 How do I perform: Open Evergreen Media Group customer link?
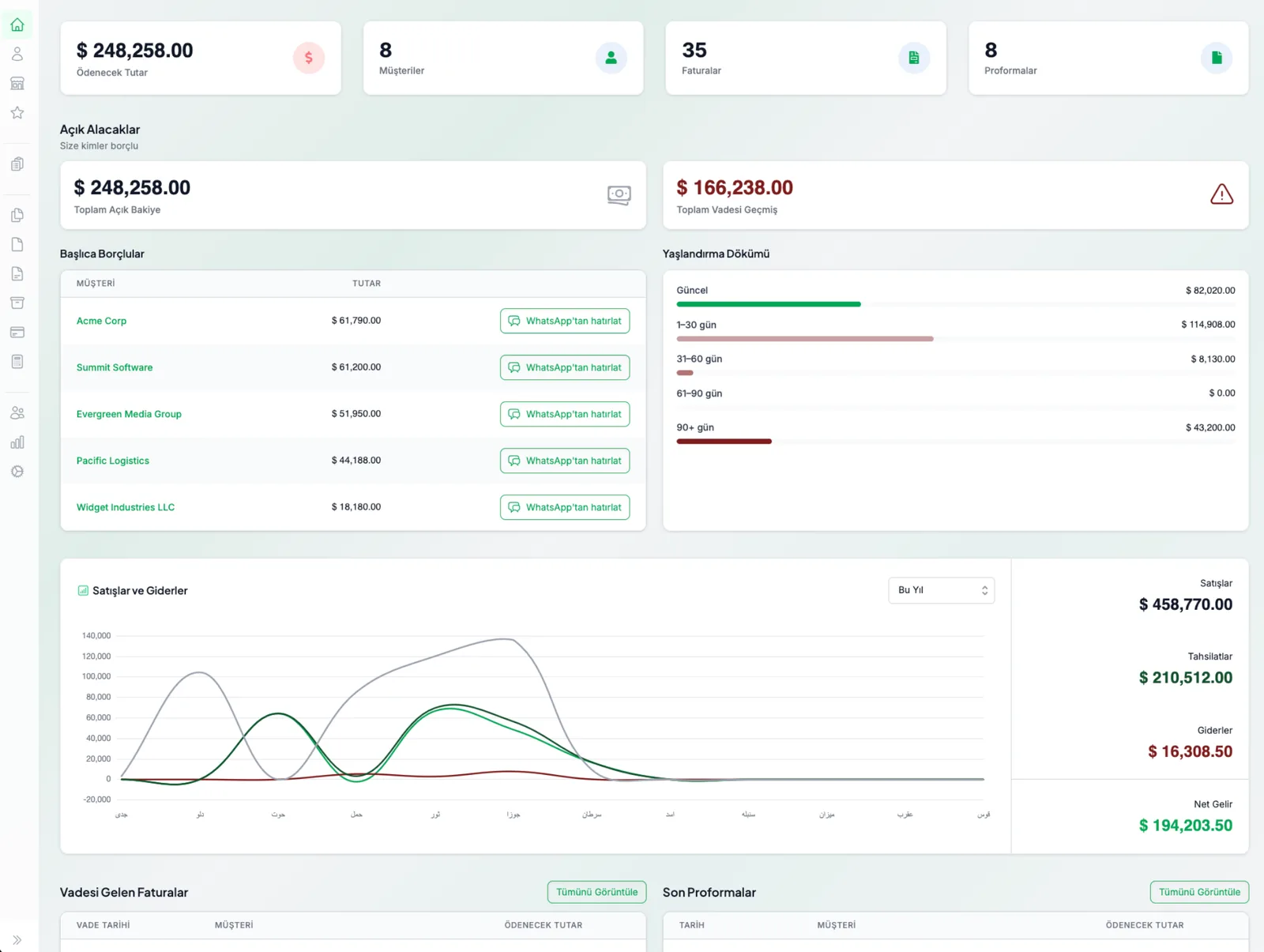129,414
